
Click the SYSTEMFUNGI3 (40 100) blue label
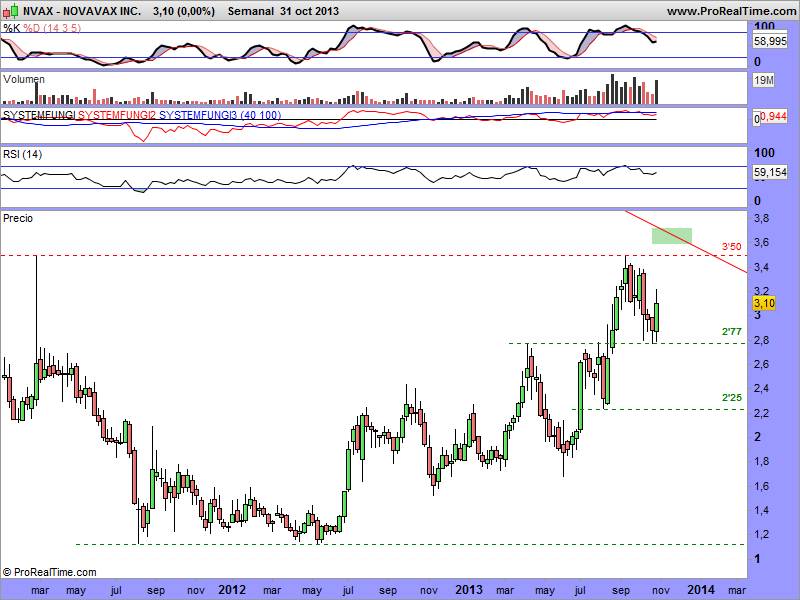pos(220,115)
